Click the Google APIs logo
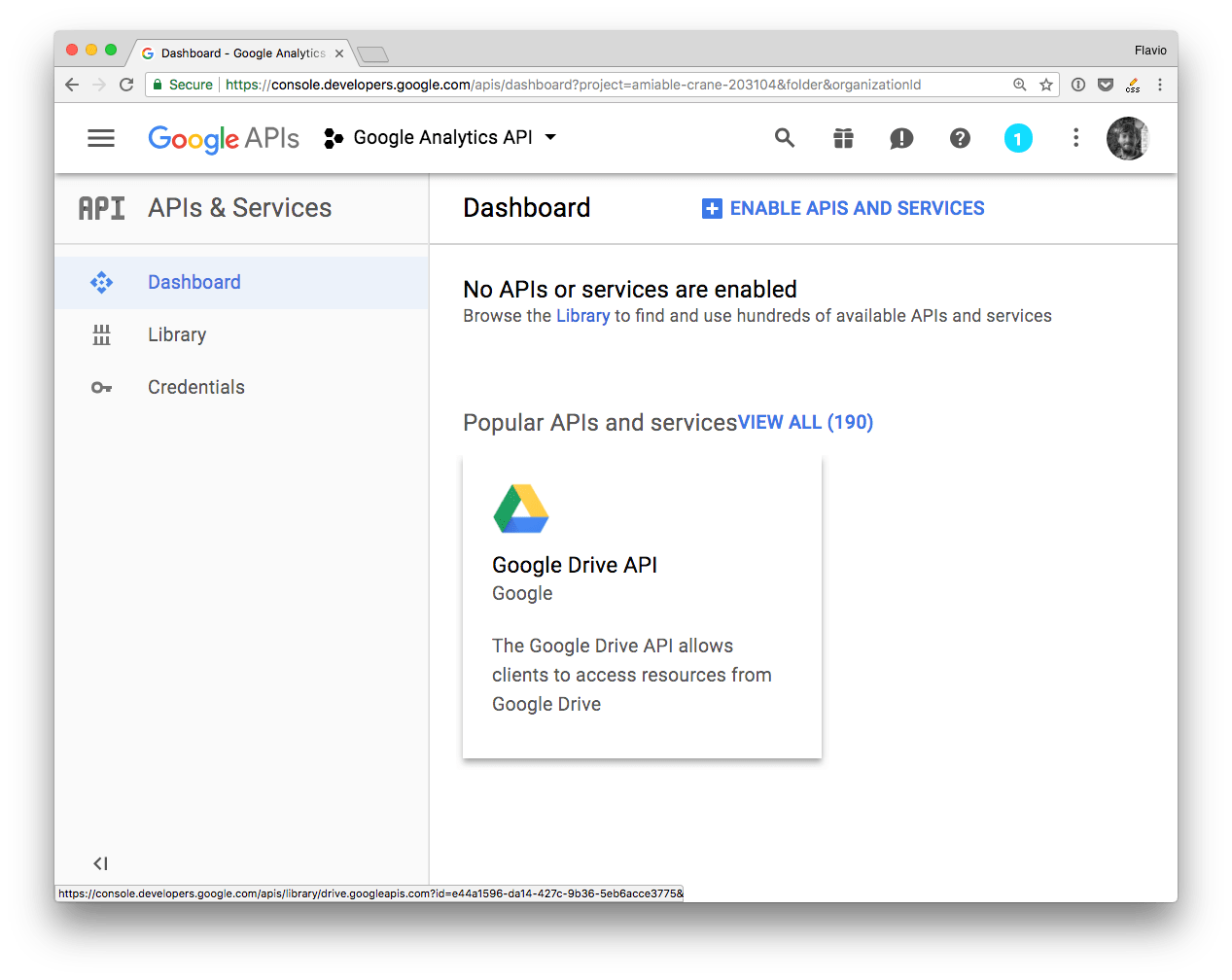The width and height of the screenshot is (1232, 980). tap(223, 137)
